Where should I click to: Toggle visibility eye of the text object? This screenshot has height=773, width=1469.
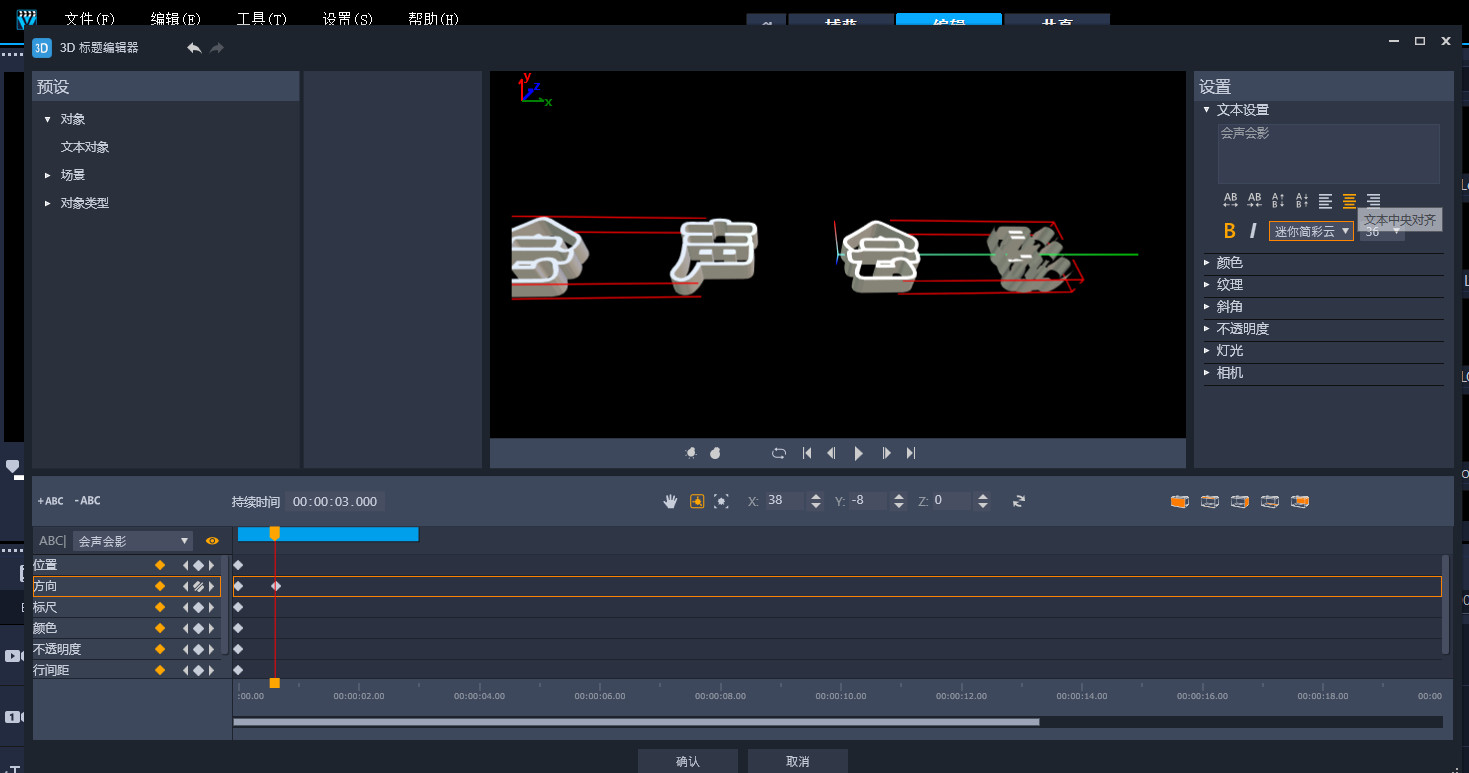tap(212, 541)
